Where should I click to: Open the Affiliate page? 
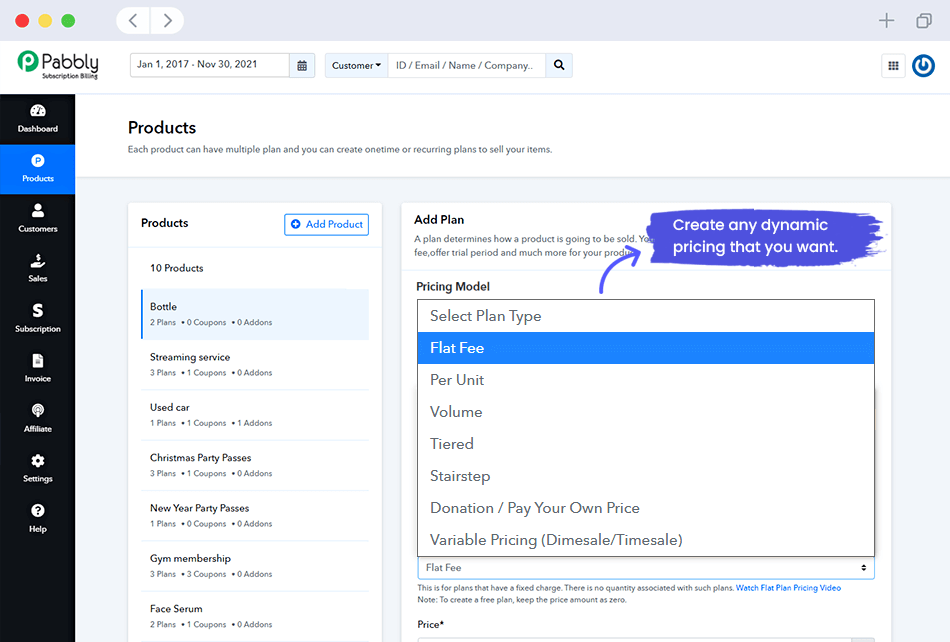pos(37,419)
